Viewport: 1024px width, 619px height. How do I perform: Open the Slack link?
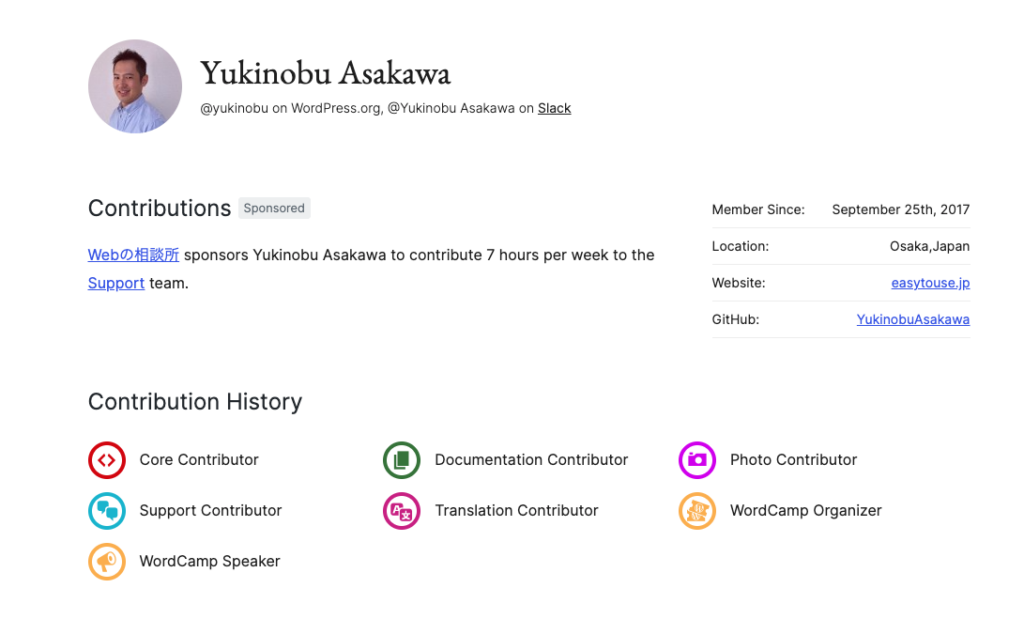coord(554,108)
